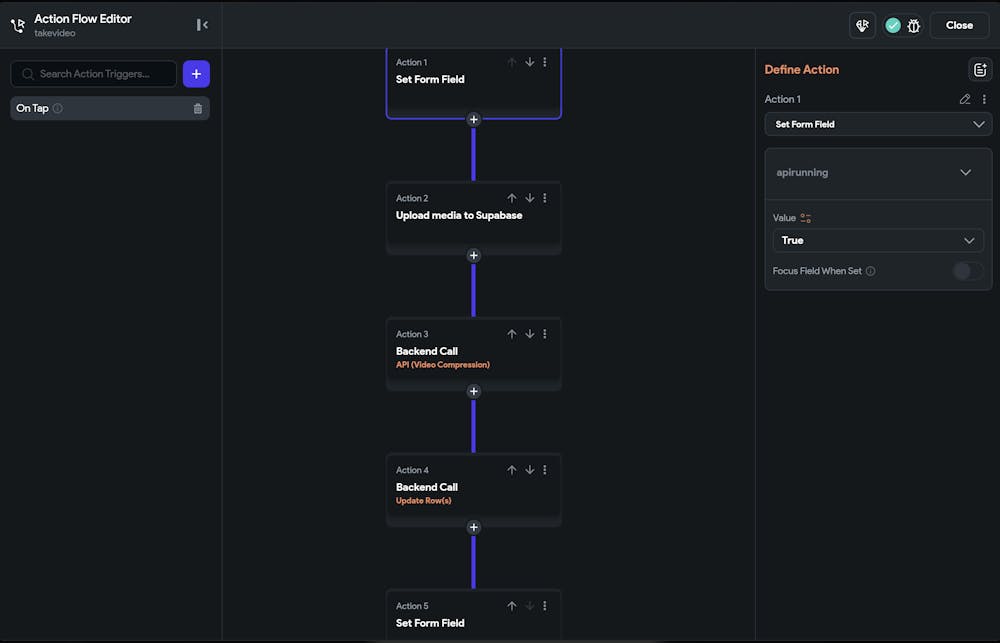The width and height of the screenshot is (1000, 643).
Task: Add an action below Upload media to Supabase
Action: click(474, 255)
